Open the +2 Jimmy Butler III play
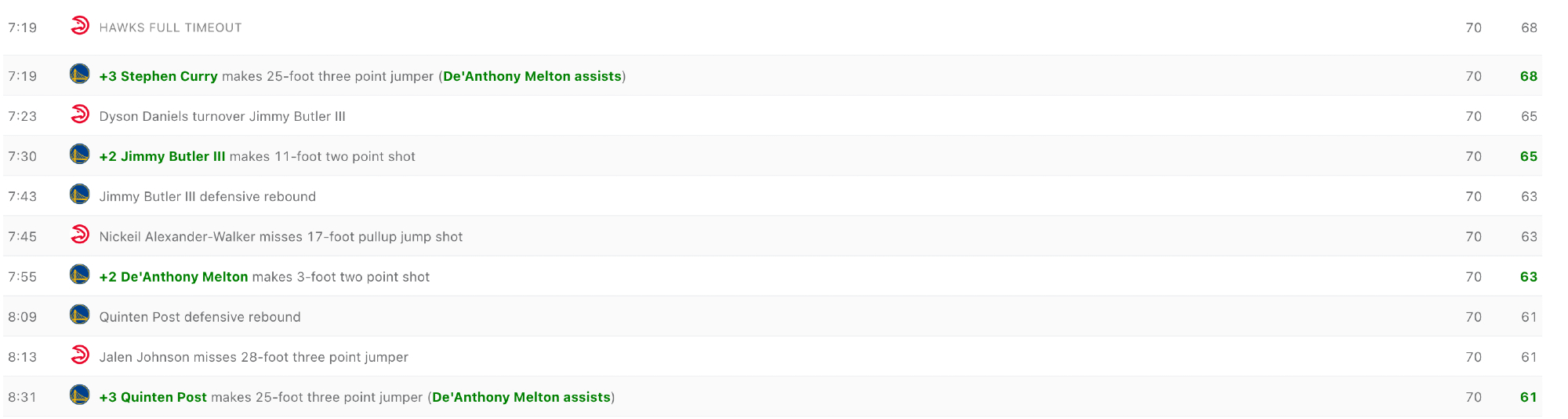The height and width of the screenshot is (419, 1568). [162, 156]
